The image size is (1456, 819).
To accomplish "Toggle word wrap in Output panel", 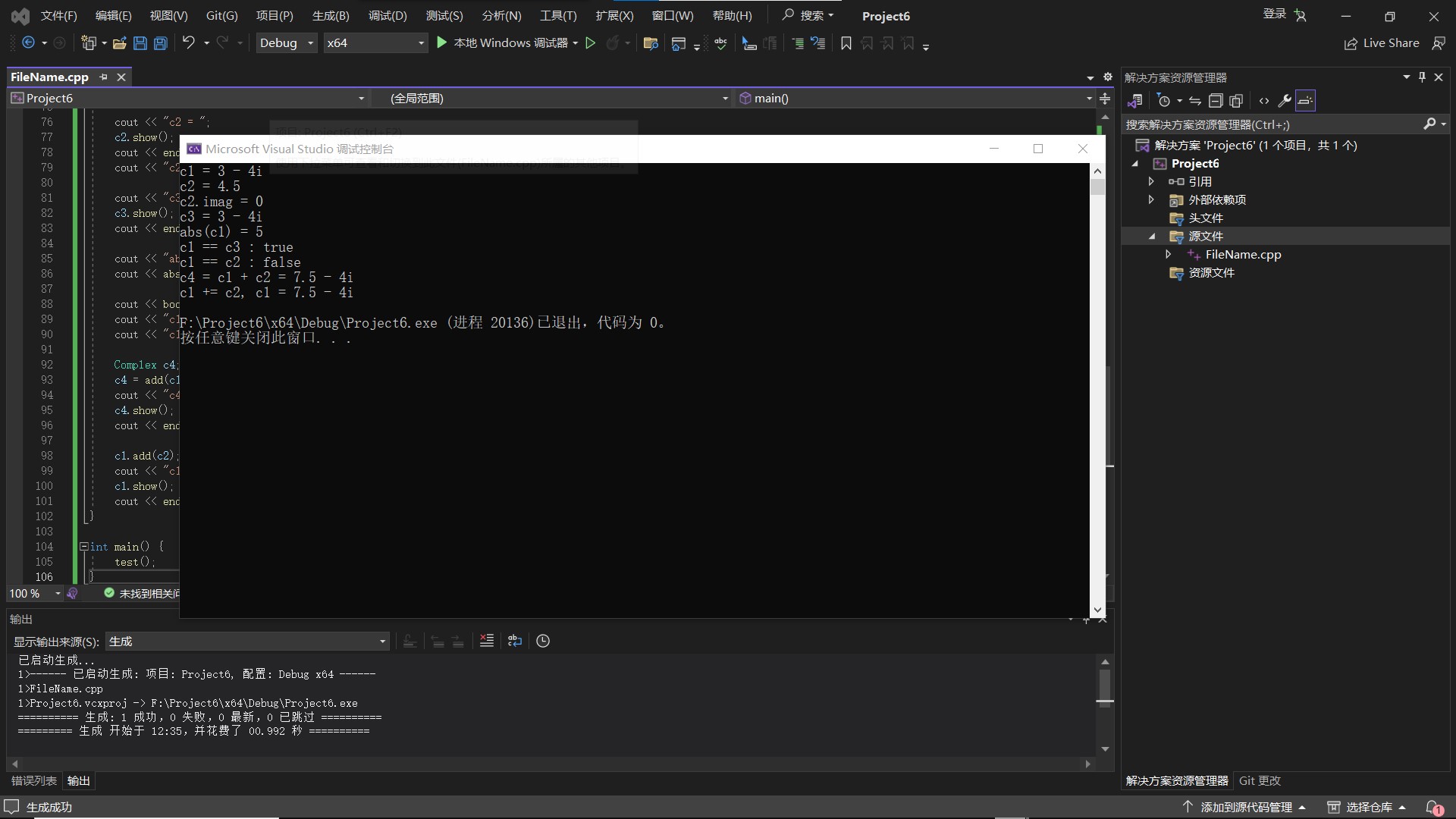I will tap(515, 641).
